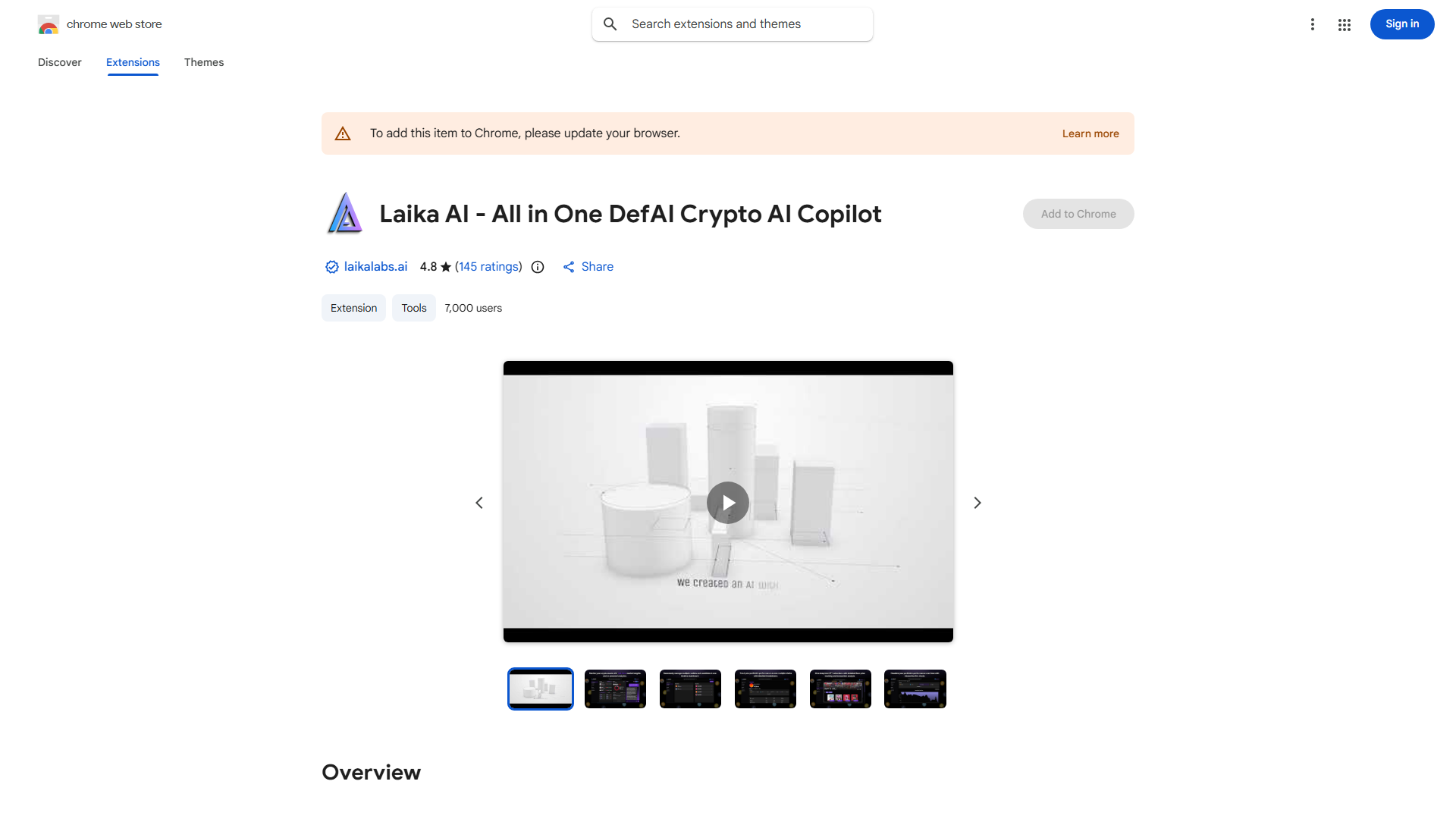Screen dimensions: 1456x819
Task: Show the previous screenshot with left chevron
Action: click(479, 503)
